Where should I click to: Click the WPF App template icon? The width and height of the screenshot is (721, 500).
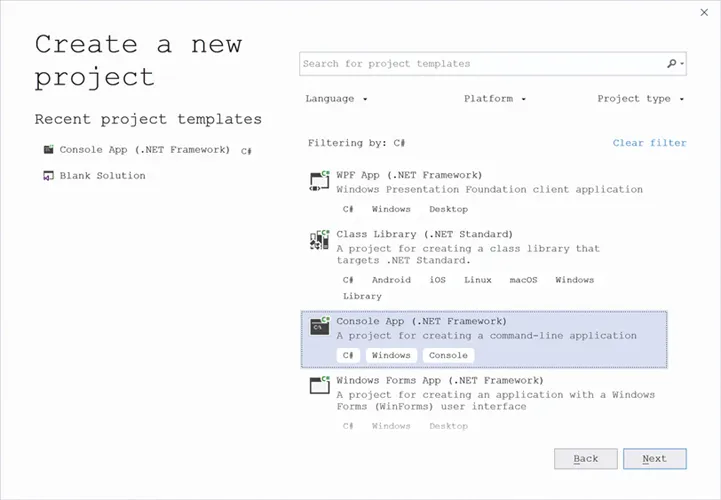319,181
